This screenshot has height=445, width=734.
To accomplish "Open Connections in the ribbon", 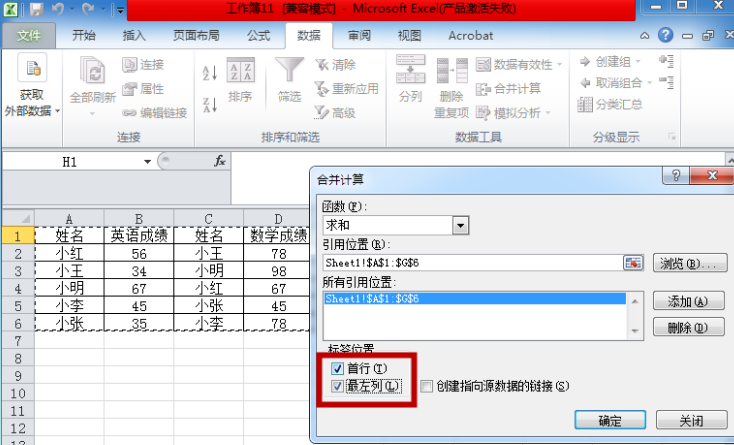I will (143, 65).
